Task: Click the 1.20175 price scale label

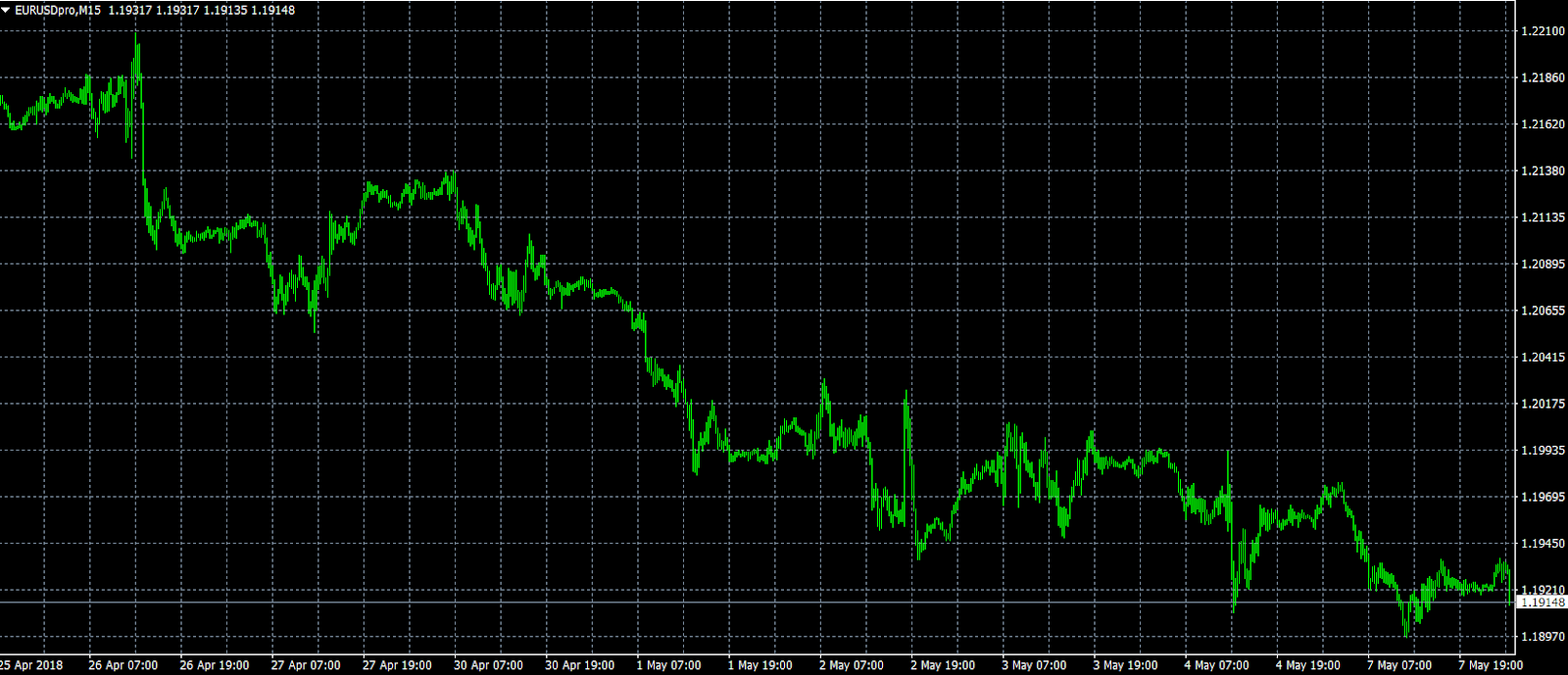Action: point(1543,404)
